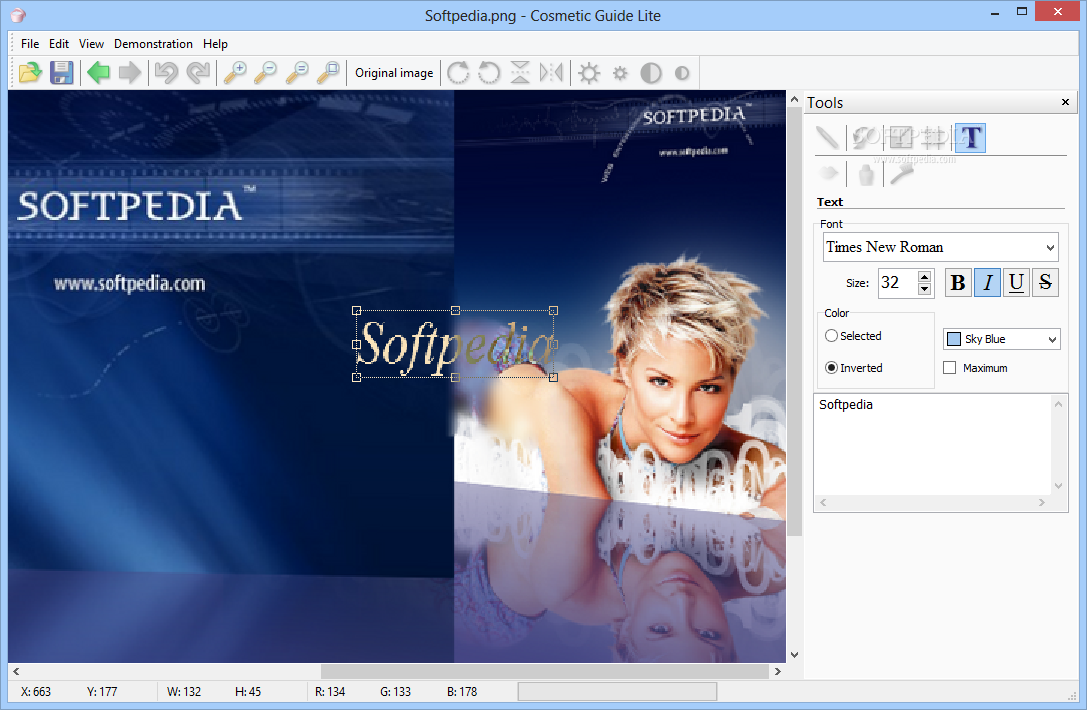Viewport: 1087px width, 710px height.
Task: Click inside the font Size field showing 32
Action: tap(898, 283)
